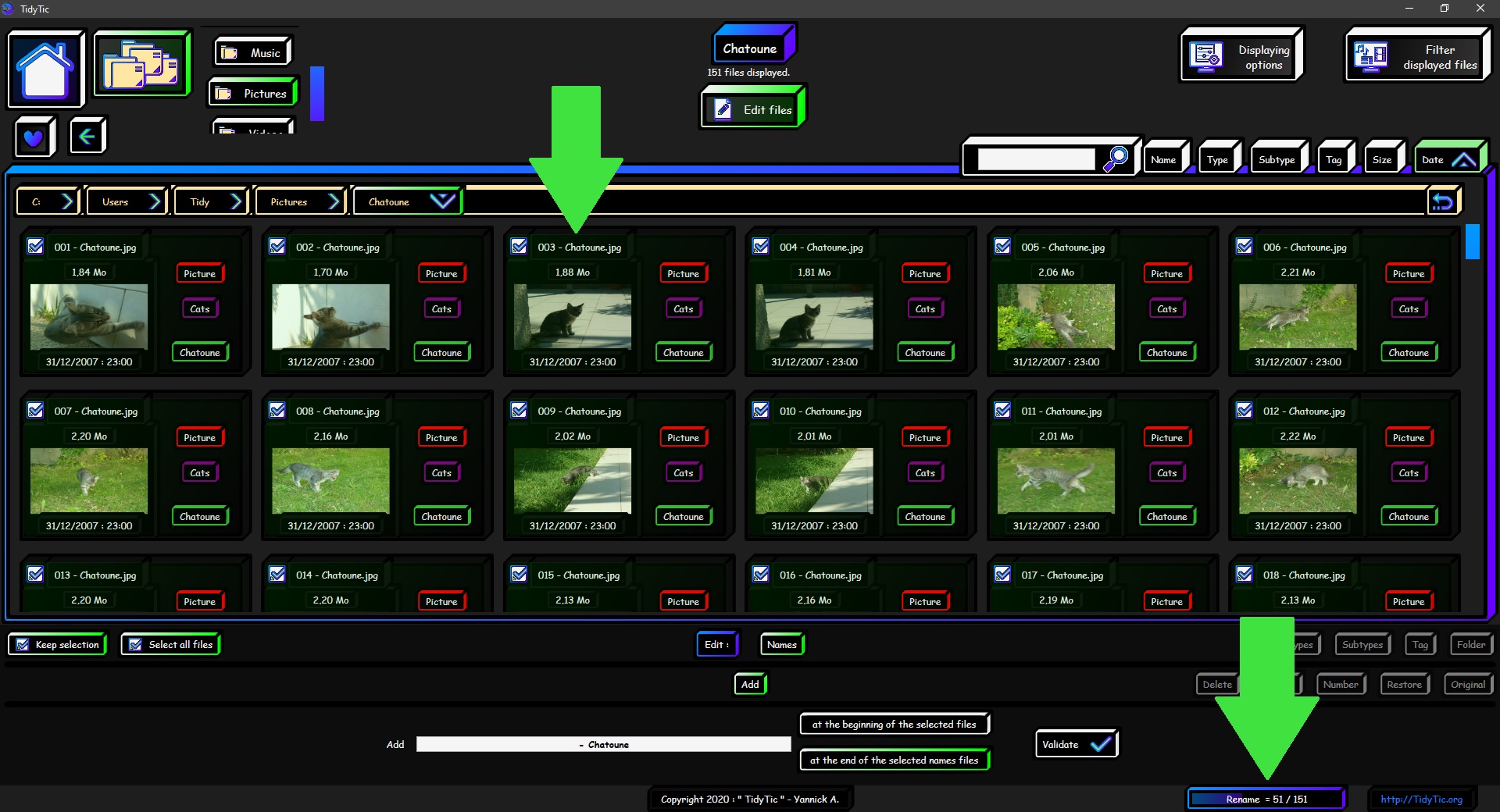Click the Folder edit button
Viewport: 1500px width, 812px height.
point(1471,644)
